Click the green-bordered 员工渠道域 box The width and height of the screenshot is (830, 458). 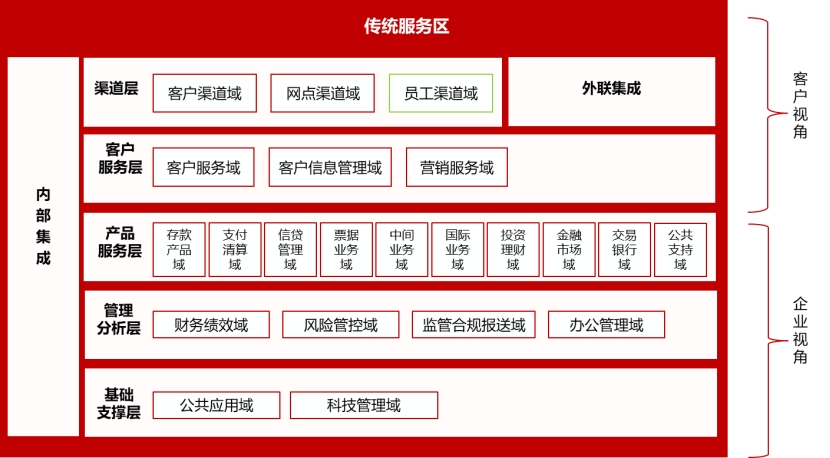tap(441, 93)
